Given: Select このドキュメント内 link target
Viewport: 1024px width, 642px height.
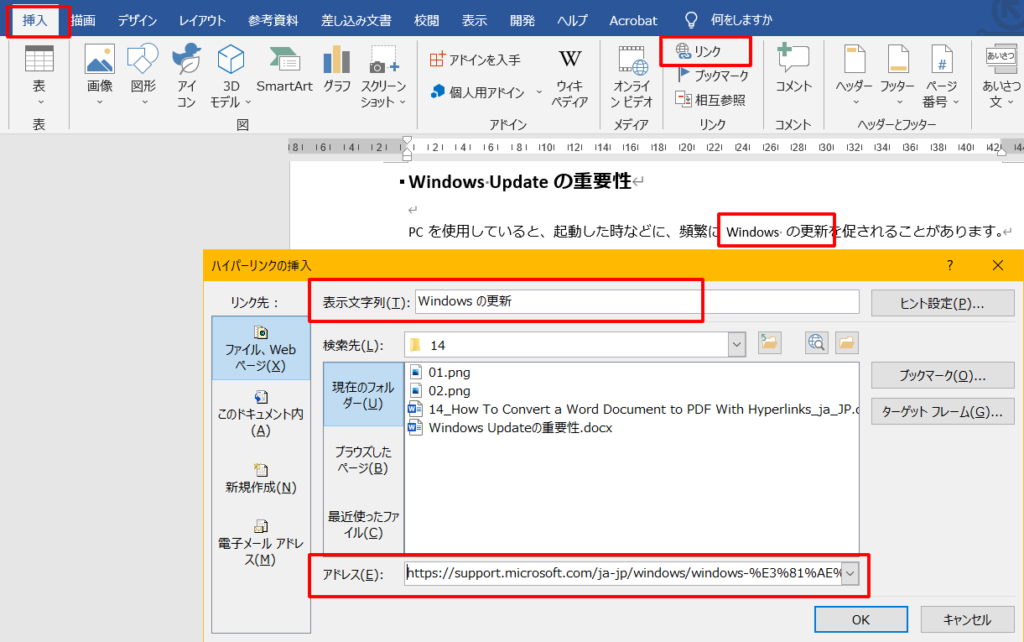Looking at the screenshot, I should 261,414.
